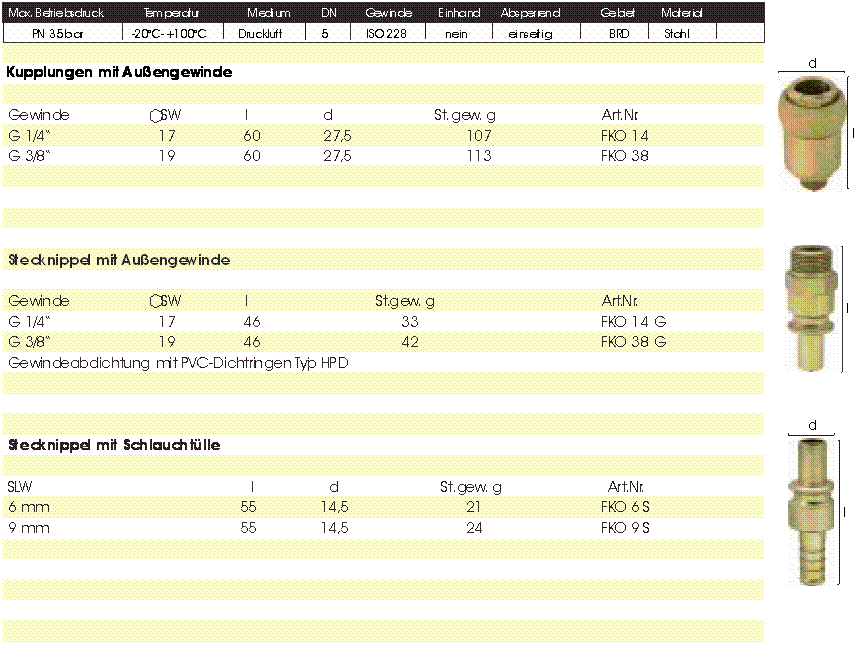The height and width of the screenshot is (646, 857).
Task: Click the Medium column header
Action: click(x=268, y=13)
